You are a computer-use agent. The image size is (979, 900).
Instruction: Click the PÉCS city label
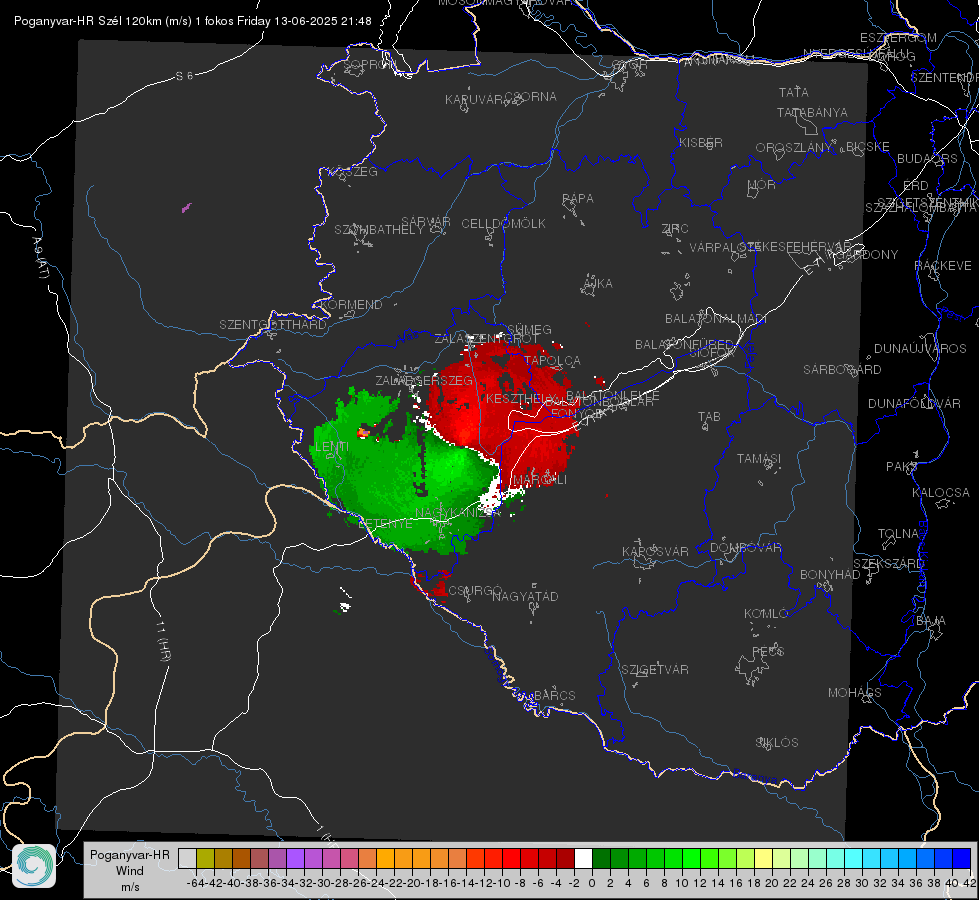pos(767,651)
